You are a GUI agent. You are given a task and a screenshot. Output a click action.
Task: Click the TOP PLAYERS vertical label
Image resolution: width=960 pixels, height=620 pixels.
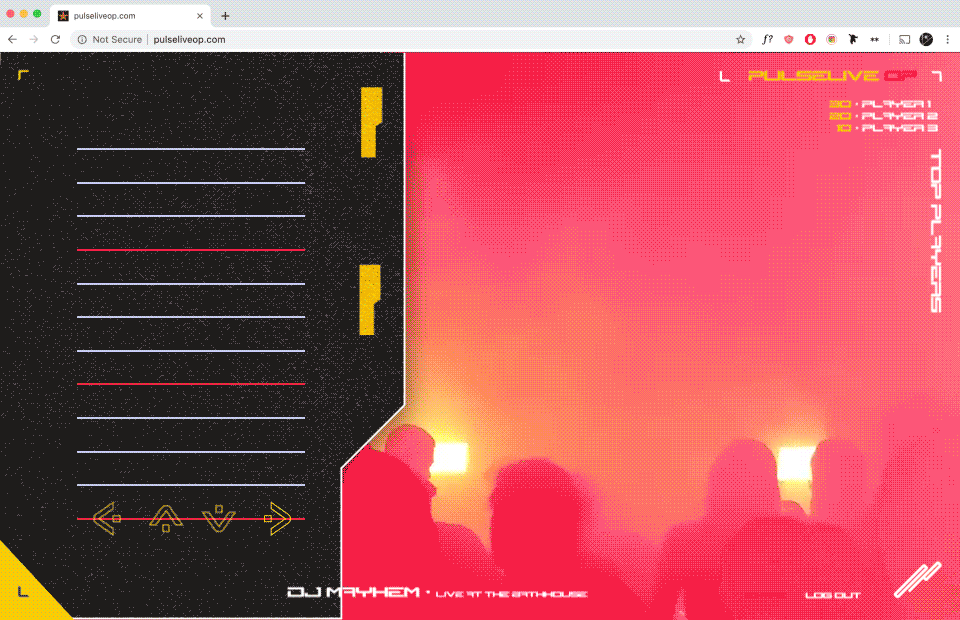click(x=936, y=231)
